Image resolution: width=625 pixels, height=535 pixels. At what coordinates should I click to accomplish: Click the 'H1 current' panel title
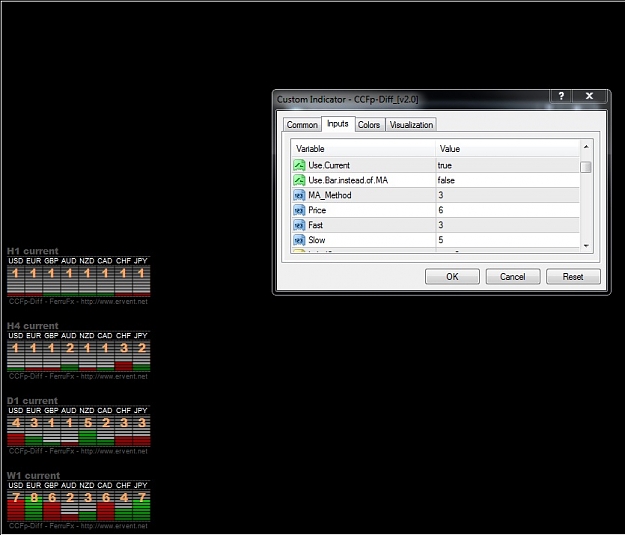33,251
